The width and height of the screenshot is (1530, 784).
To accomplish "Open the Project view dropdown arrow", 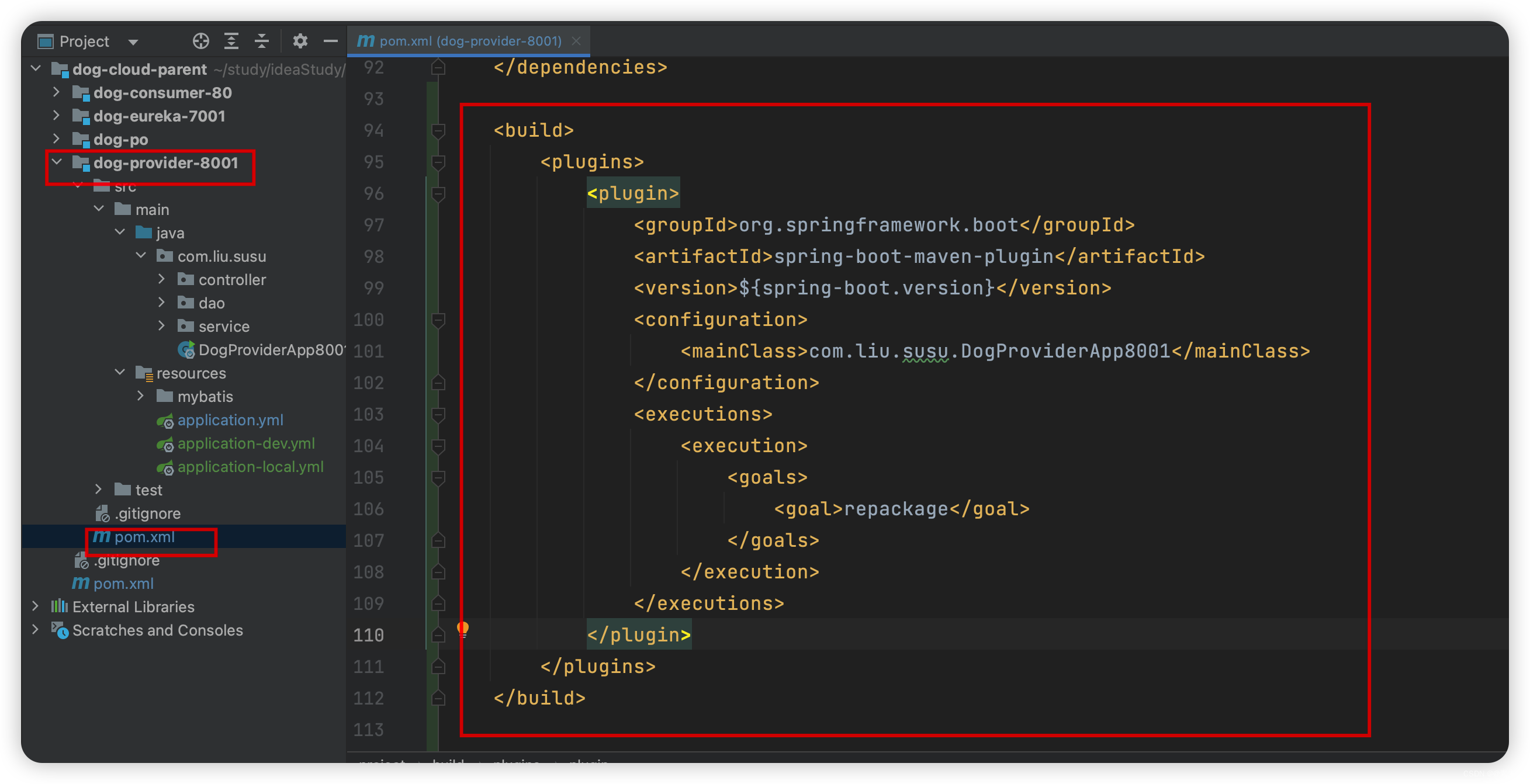I will pyautogui.click(x=133, y=42).
